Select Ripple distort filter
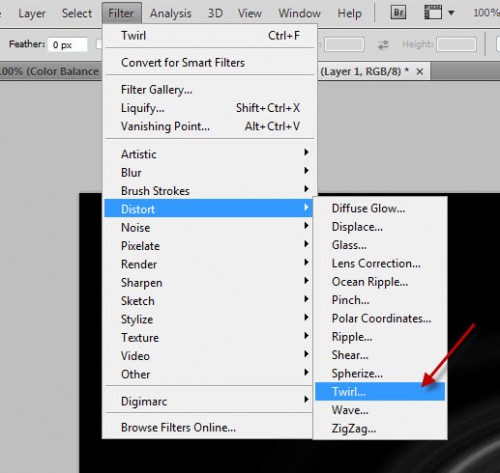This screenshot has width=500, height=473. coord(380,337)
